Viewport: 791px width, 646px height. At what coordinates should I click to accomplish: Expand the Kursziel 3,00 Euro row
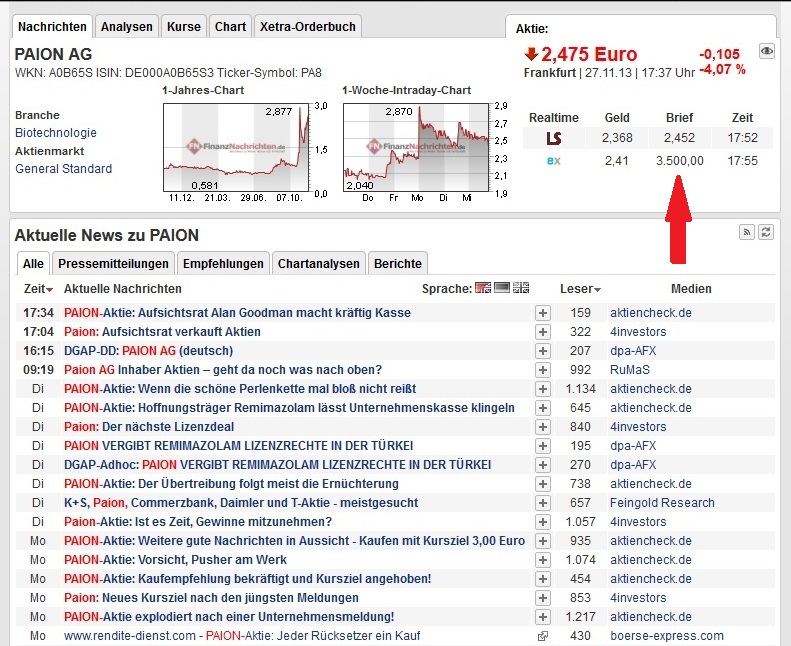543,541
